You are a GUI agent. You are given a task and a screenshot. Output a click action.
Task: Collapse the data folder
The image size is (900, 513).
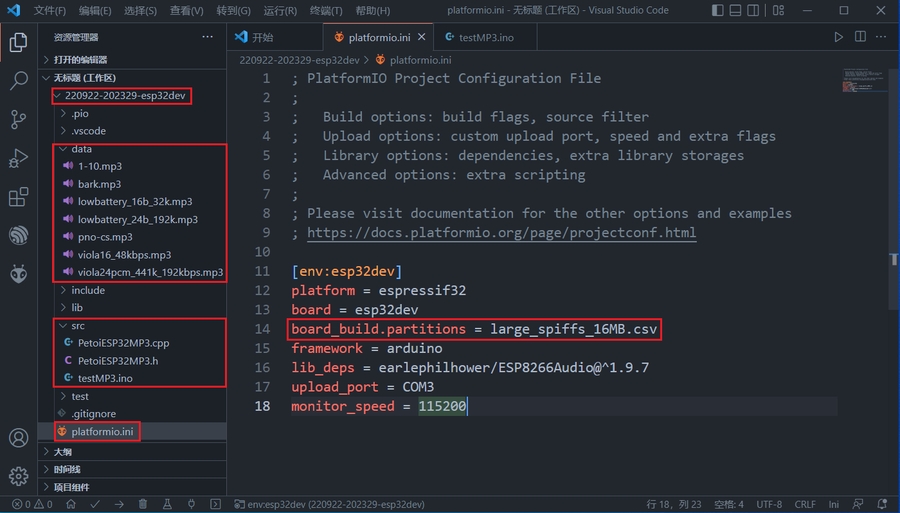pos(81,149)
